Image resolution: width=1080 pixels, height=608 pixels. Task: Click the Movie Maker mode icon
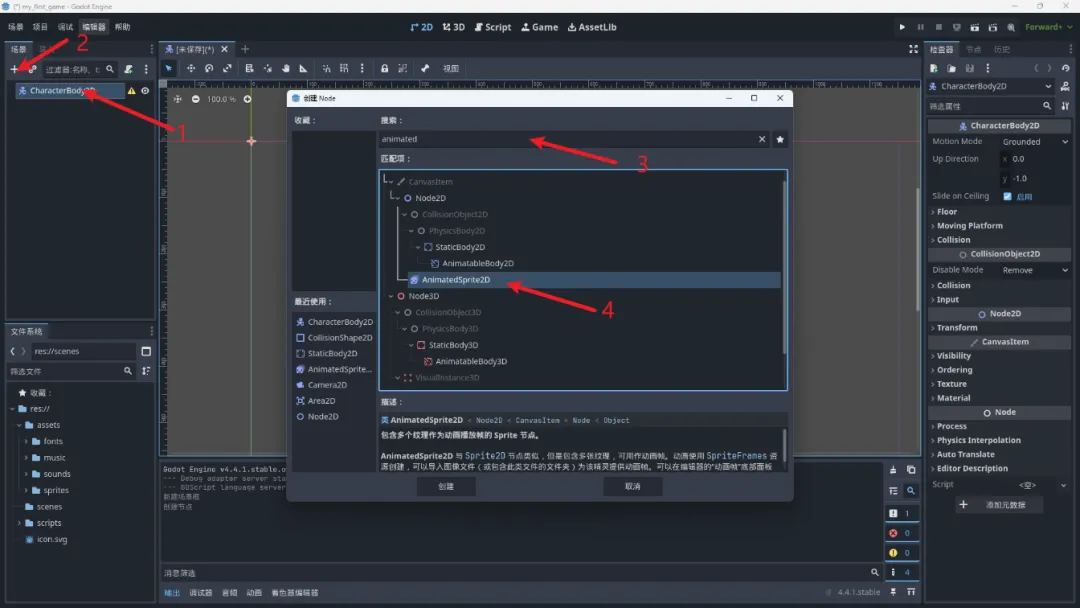pyautogui.click(x=1011, y=27)
